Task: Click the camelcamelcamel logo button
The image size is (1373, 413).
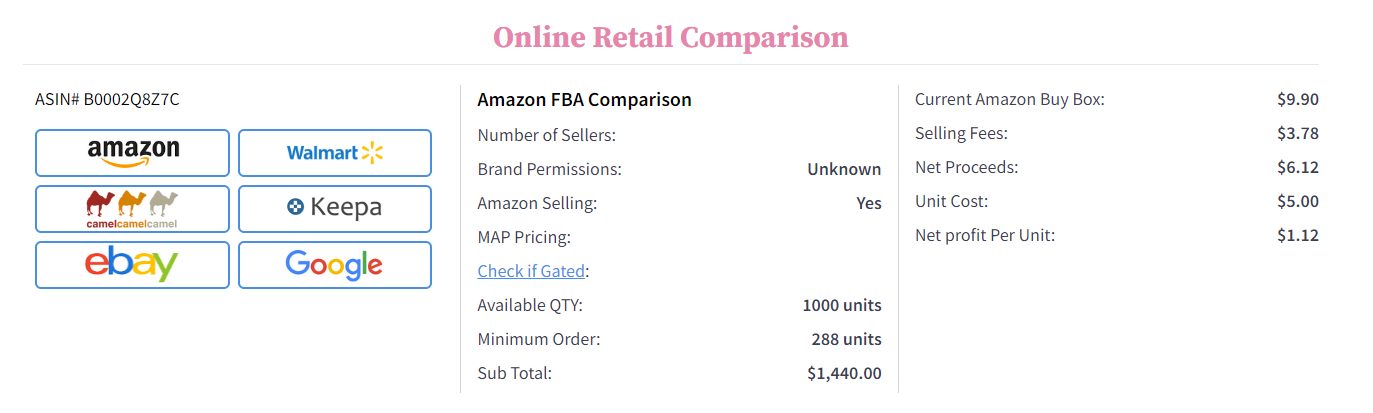Action: [x=133, y=209]
